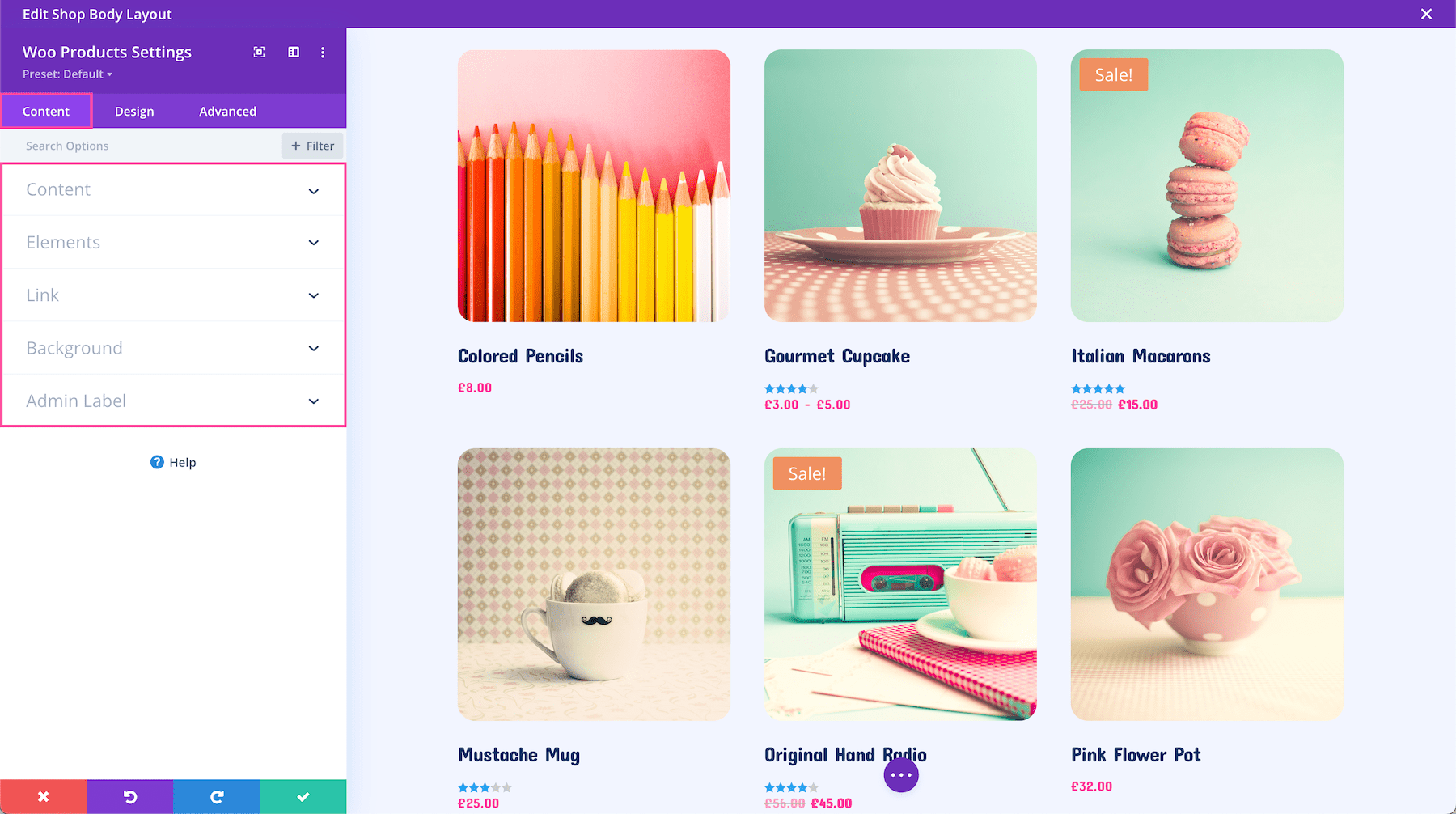Image resolution: width=1456 pixels, height=814 pixels.
Task: Switch to the Advanced tab
Action: (x=227, y=112)
